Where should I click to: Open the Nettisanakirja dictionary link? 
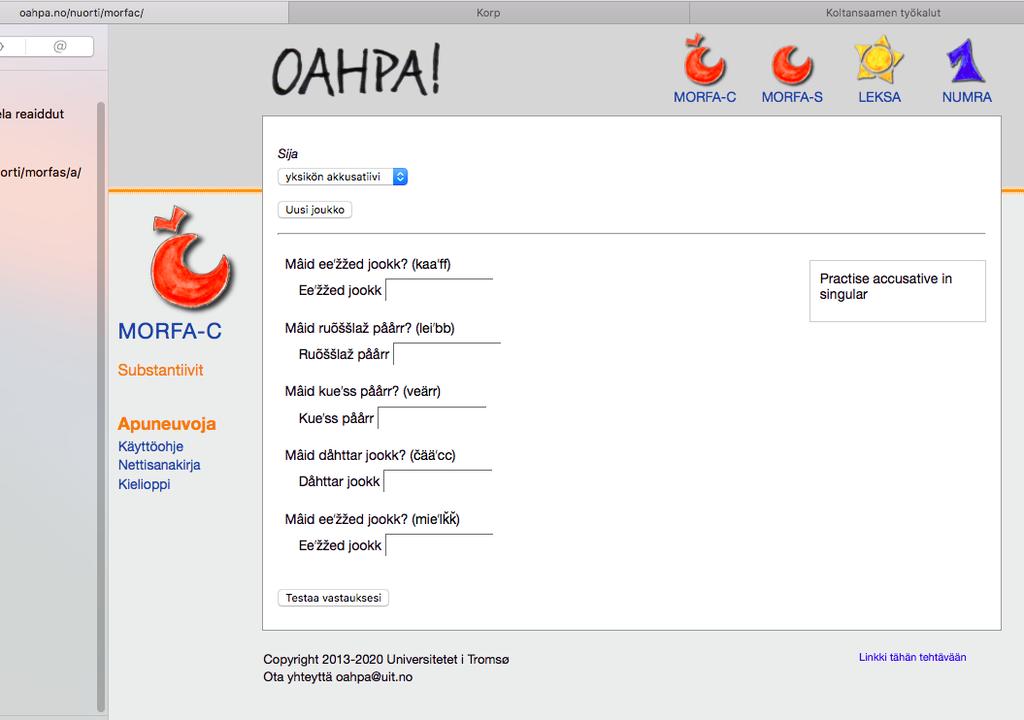tap(159, 465)
